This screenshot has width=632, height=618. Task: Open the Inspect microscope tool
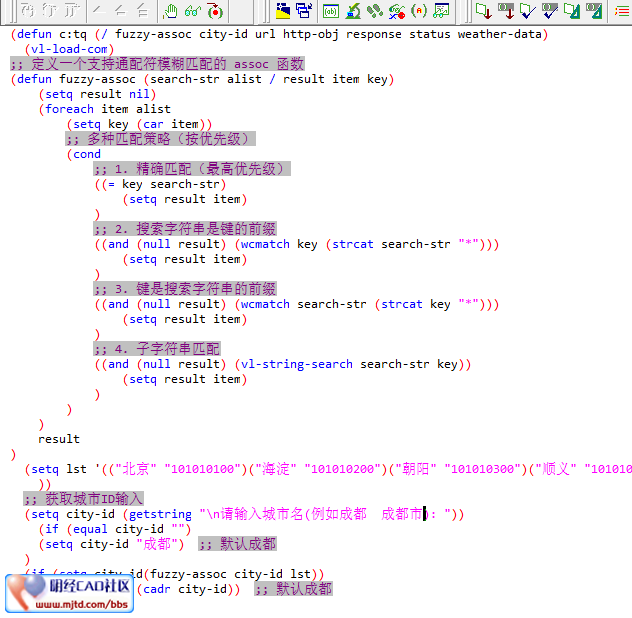[x=353, y=11]
